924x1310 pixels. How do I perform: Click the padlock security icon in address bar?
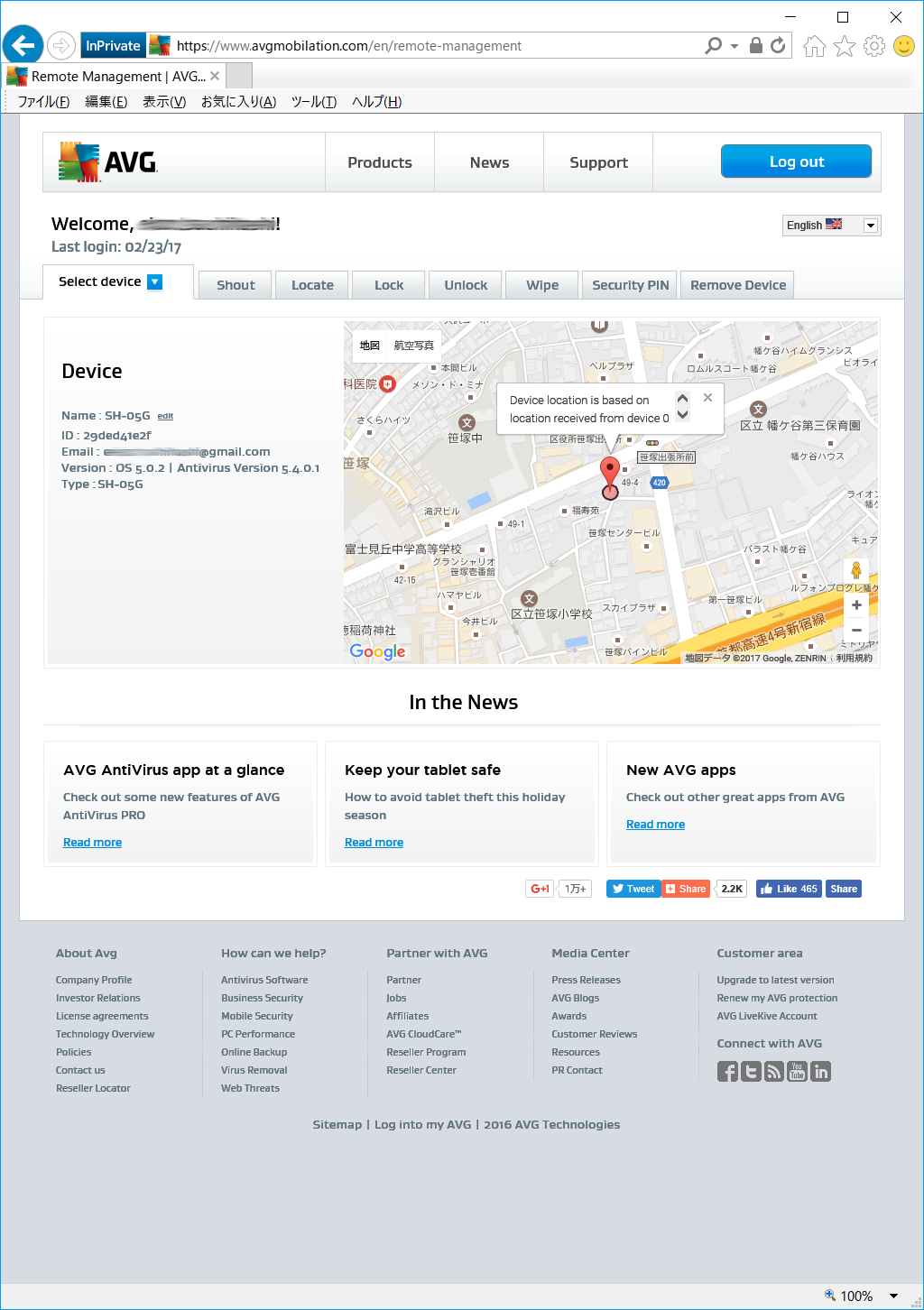point(756,45)
